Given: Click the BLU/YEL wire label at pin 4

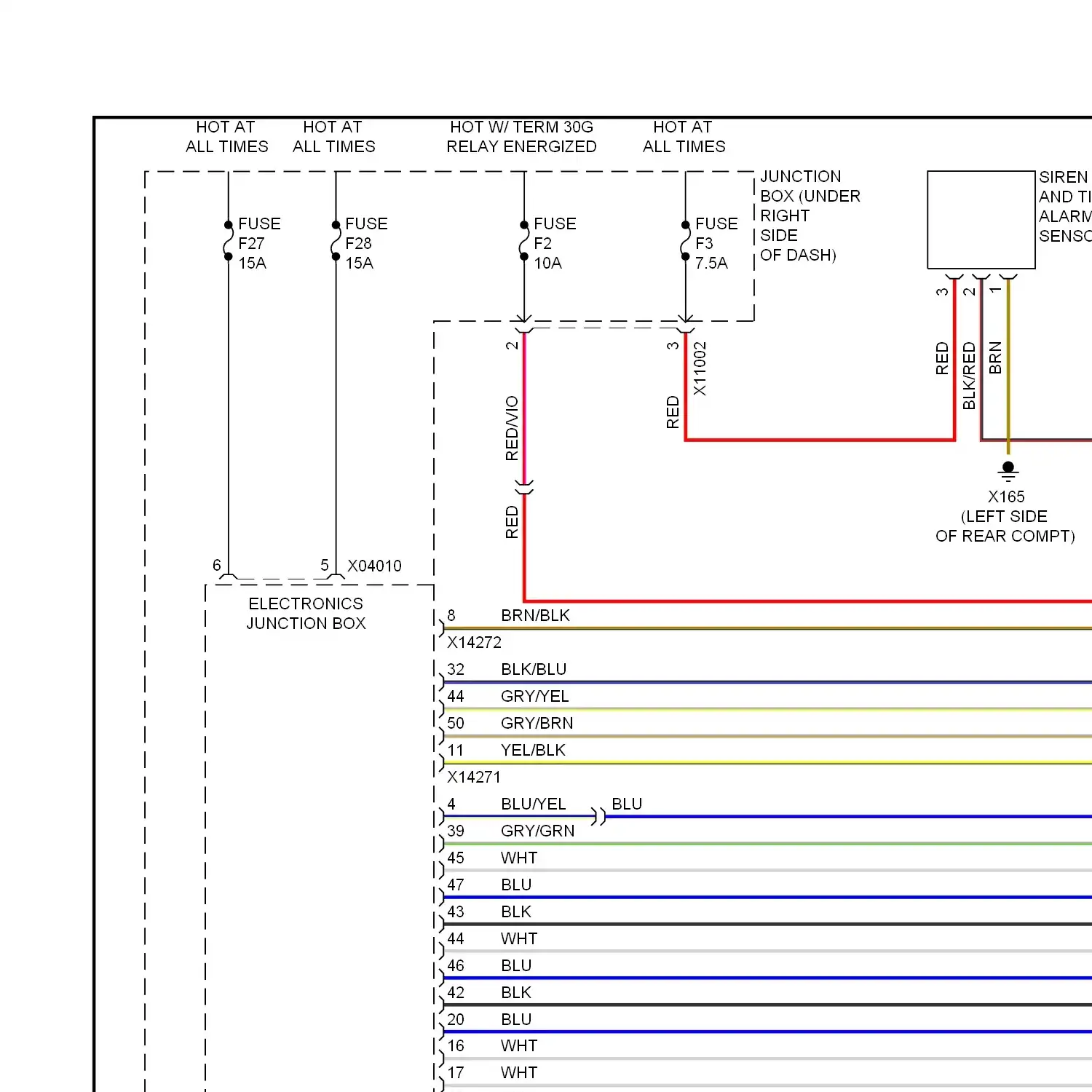Looking at the screenshot, I should click(533, 804).
